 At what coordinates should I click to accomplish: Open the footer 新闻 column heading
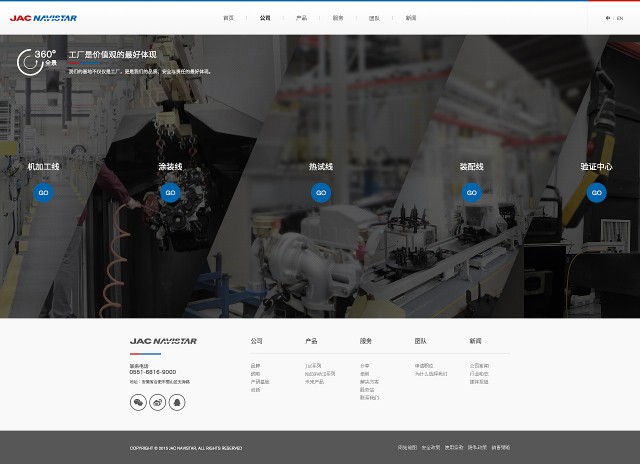476,341
